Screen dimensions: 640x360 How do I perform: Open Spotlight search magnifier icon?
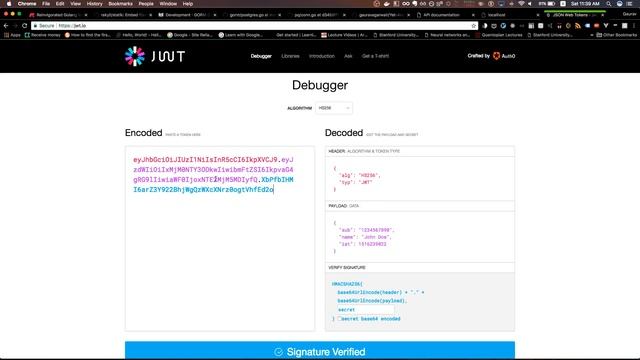609,4
